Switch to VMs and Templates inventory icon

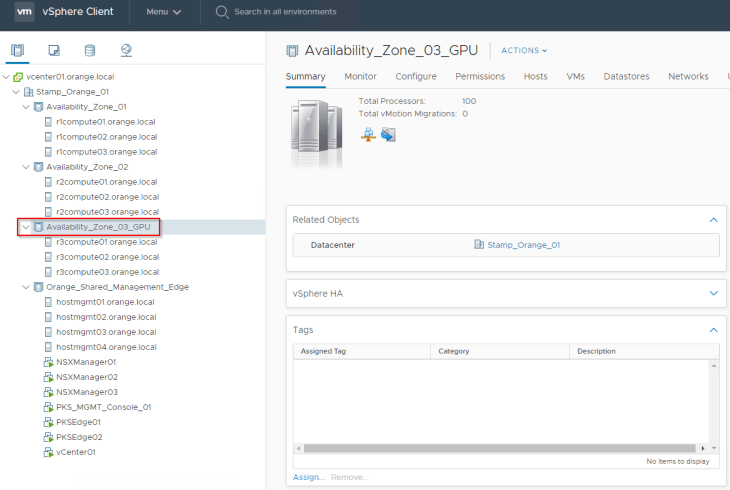(x=54, y=50)
